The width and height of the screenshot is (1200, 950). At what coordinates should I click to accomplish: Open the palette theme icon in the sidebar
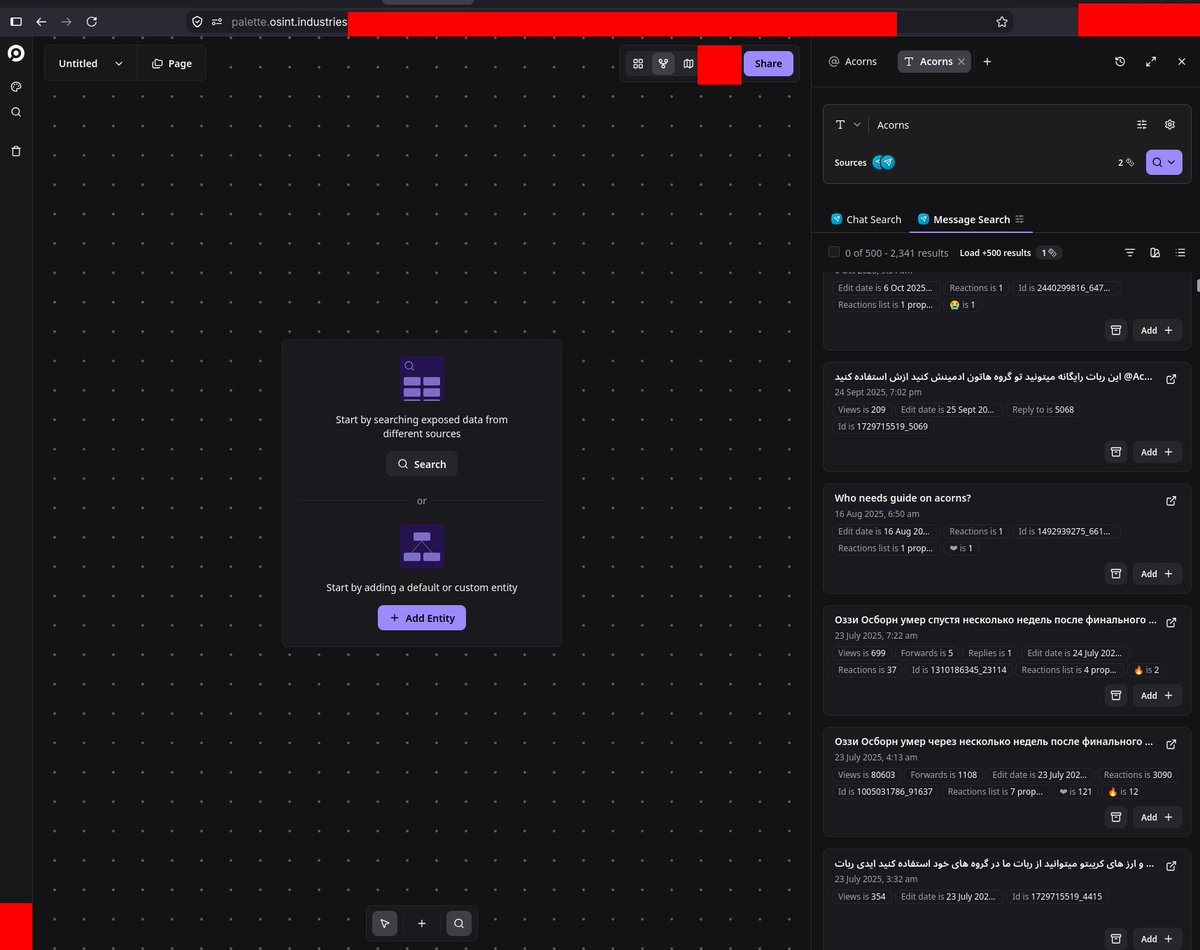pyautogui.click(x=16, y=87)
